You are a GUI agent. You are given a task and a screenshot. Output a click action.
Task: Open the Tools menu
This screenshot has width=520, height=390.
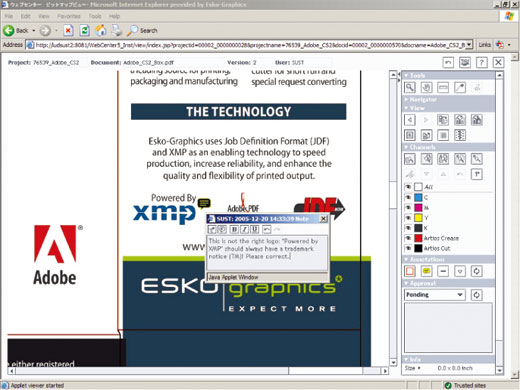tap(95, 16)
